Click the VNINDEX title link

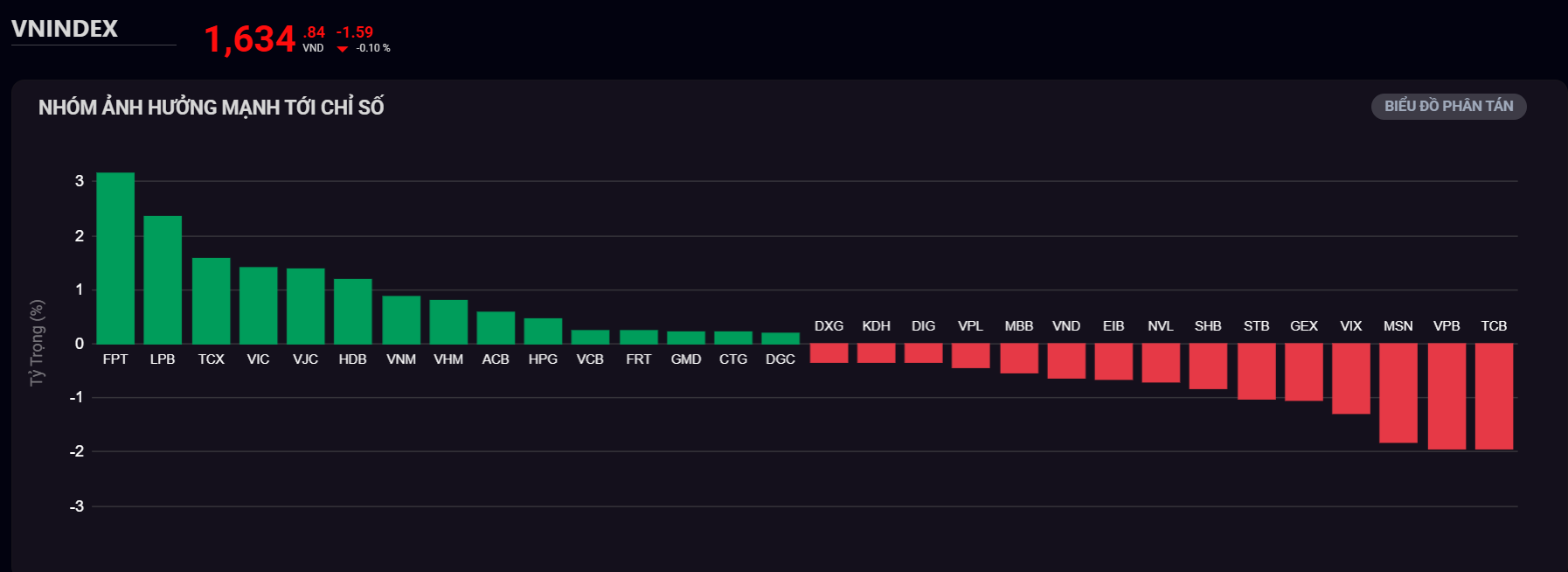(65, 29)
